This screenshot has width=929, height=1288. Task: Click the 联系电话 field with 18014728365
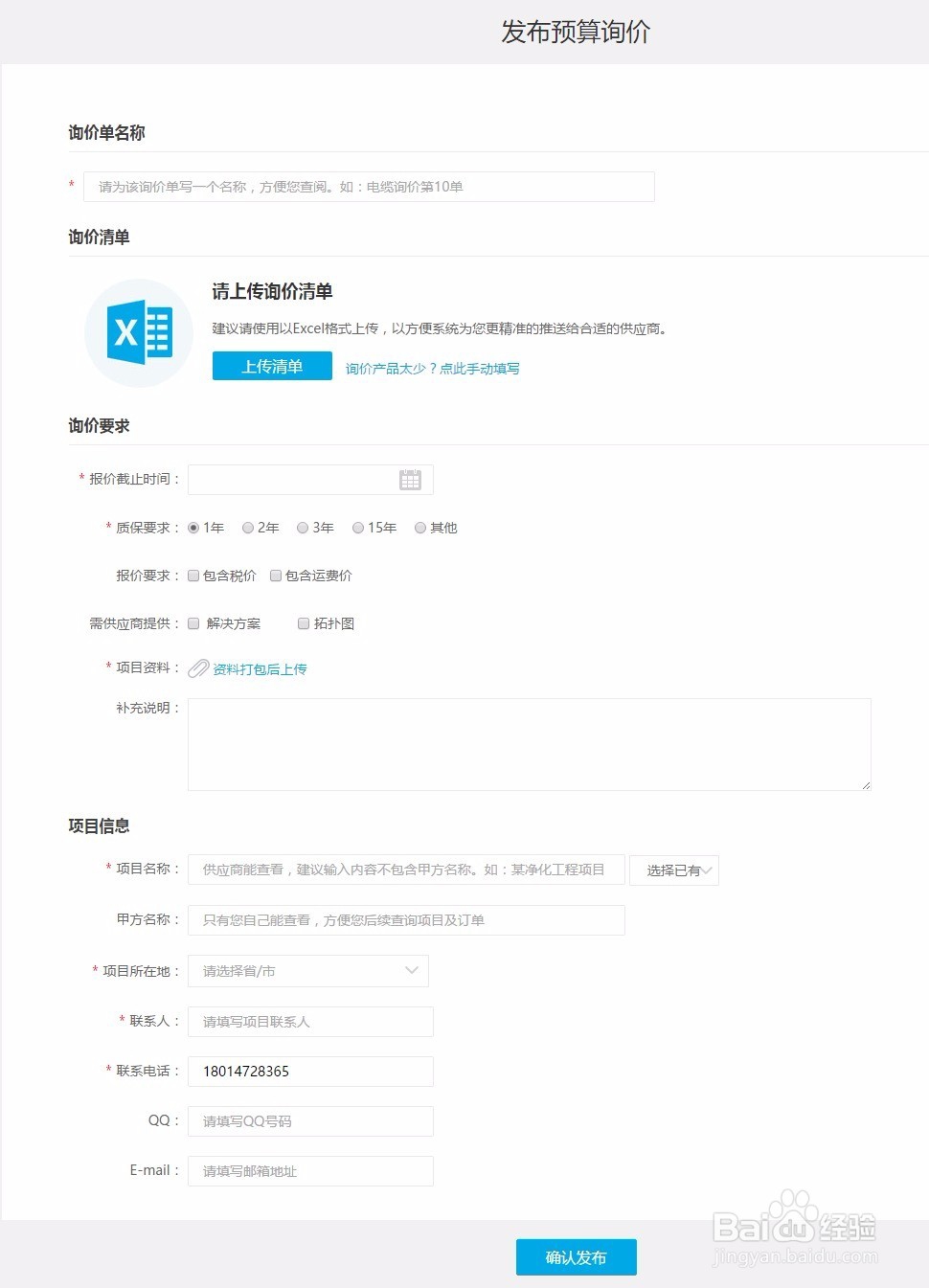pyautogui.click(x=310, y=1072)
